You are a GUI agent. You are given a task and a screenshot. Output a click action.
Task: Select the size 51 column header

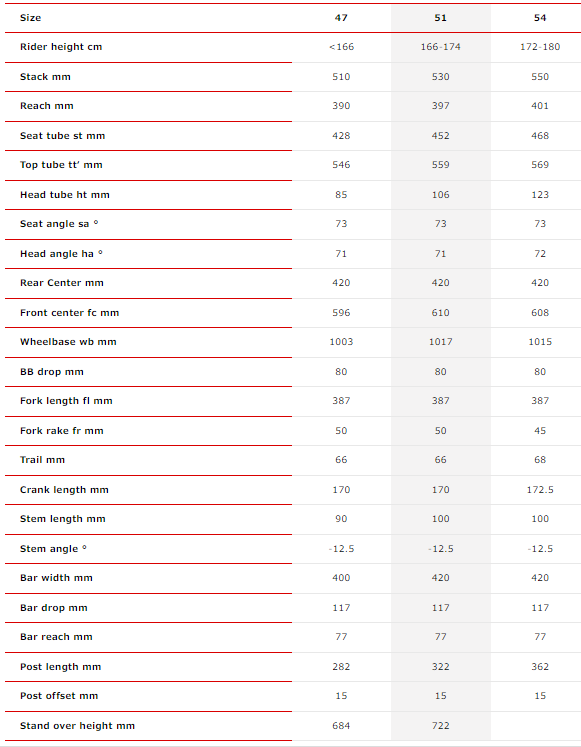pyautogui.click(x=441, y=18)
